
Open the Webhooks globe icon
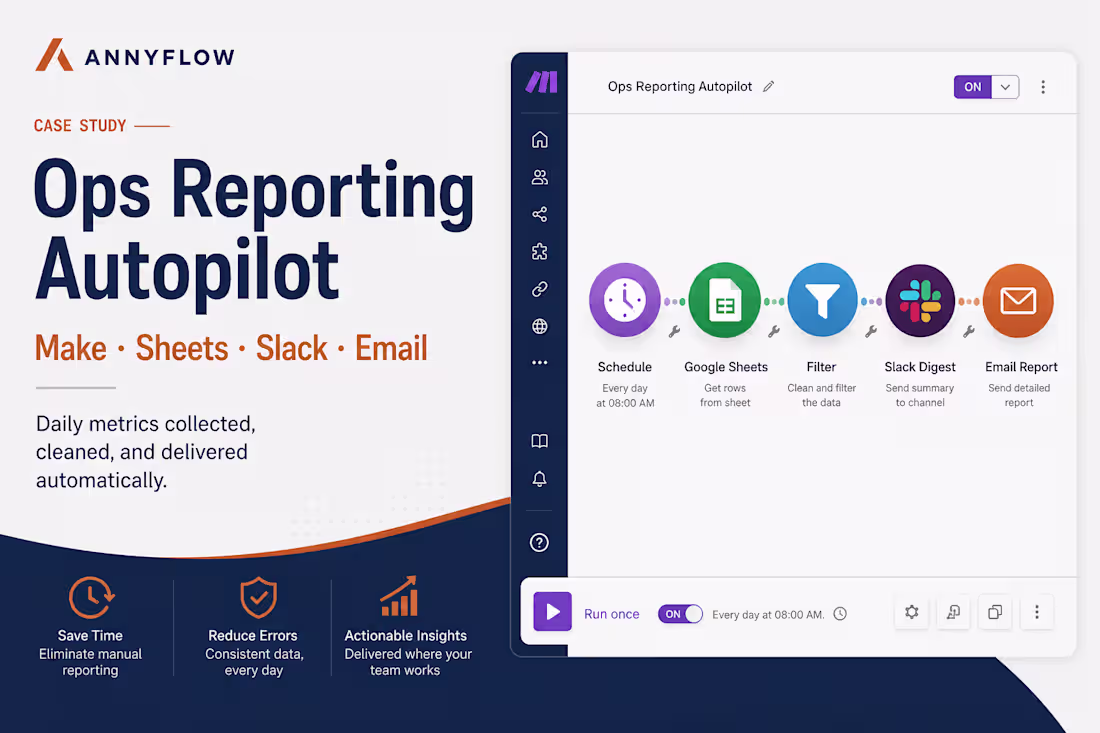pyautogui.click(x=539, y=326)
